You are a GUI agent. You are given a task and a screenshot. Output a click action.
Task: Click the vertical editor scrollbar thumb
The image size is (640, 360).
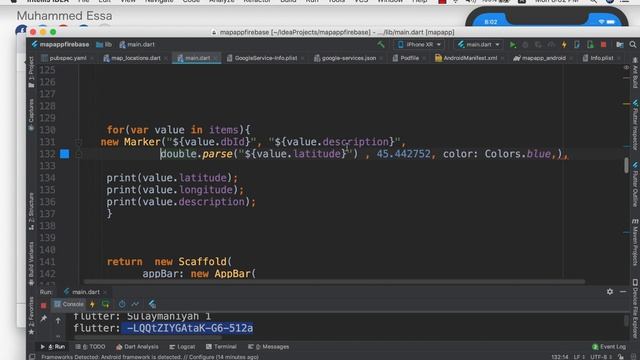pos(626,165)
